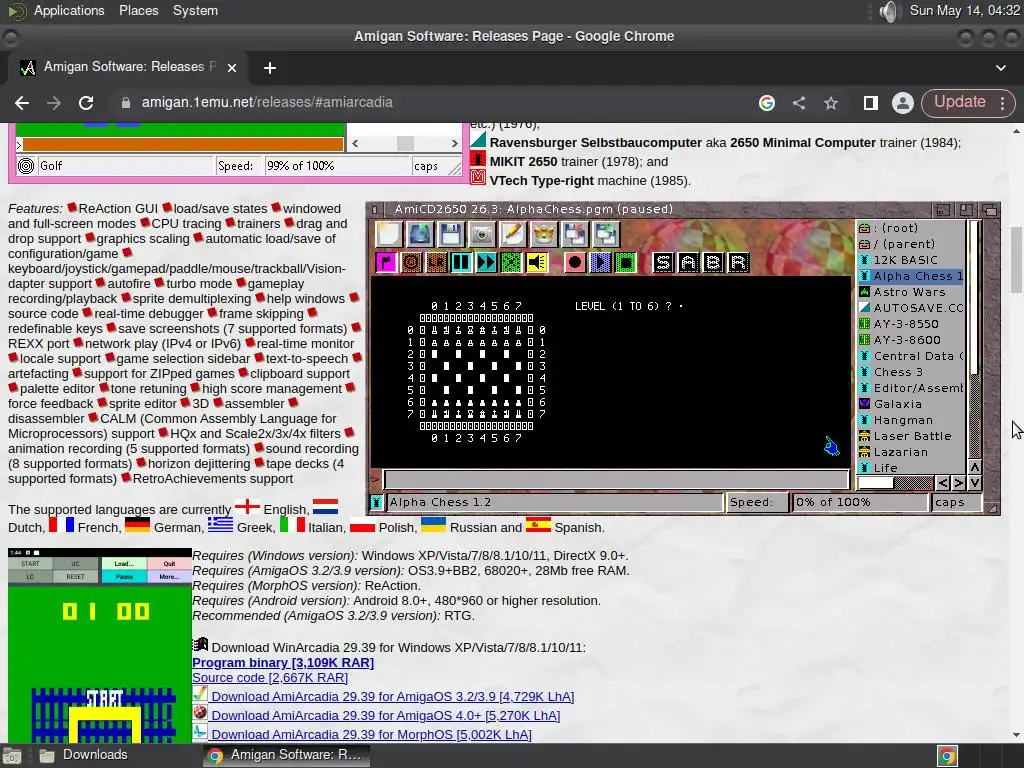Click the pencil edit icon in AmiArcadia toolbar
Viewport: 1024px width, 768px height.
(x=513, y=234)
